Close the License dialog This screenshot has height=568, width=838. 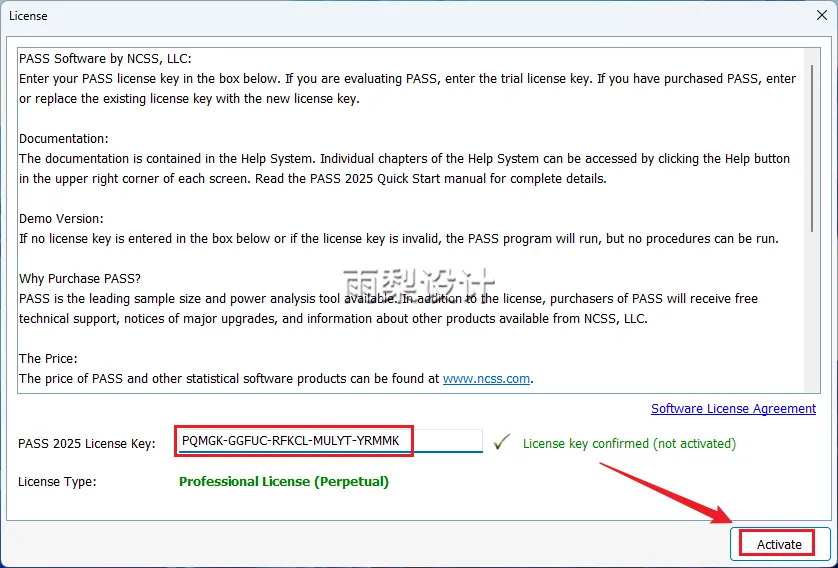[822, 15]
